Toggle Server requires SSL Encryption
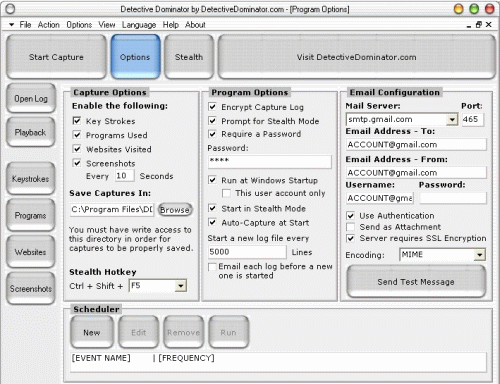The width and height of the screenshot is (500, 384). pyautogui.click(x=350, y=238)
